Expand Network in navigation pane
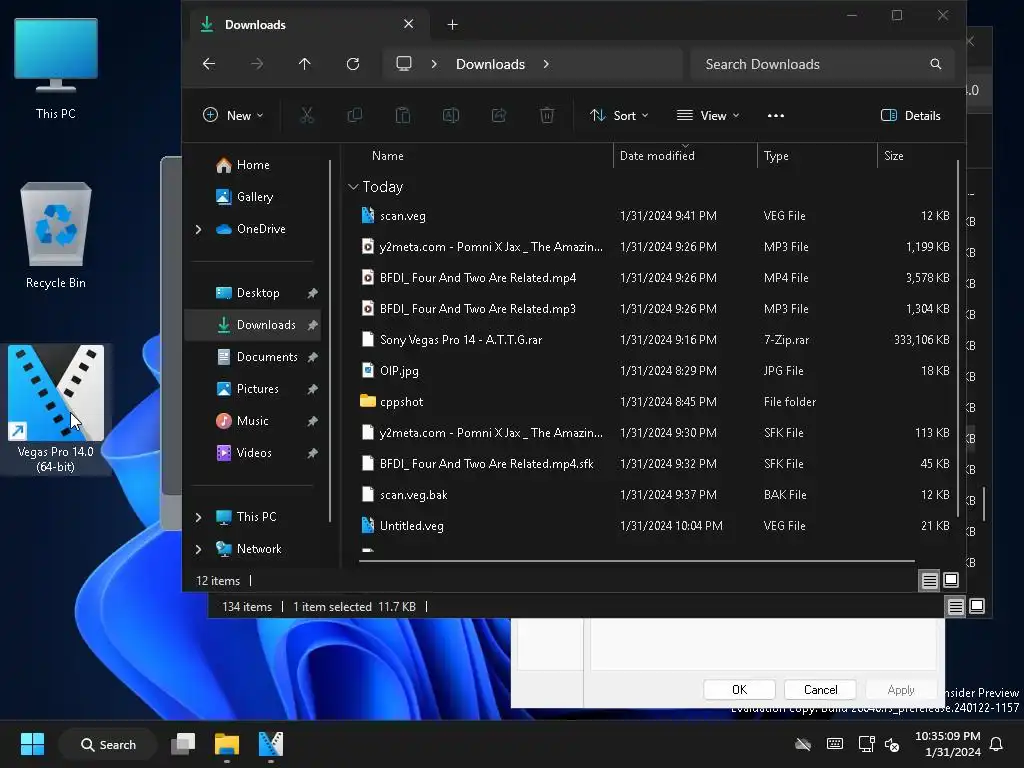The width and height of the screenshot is (1024, 768). (x=199, y=549)
